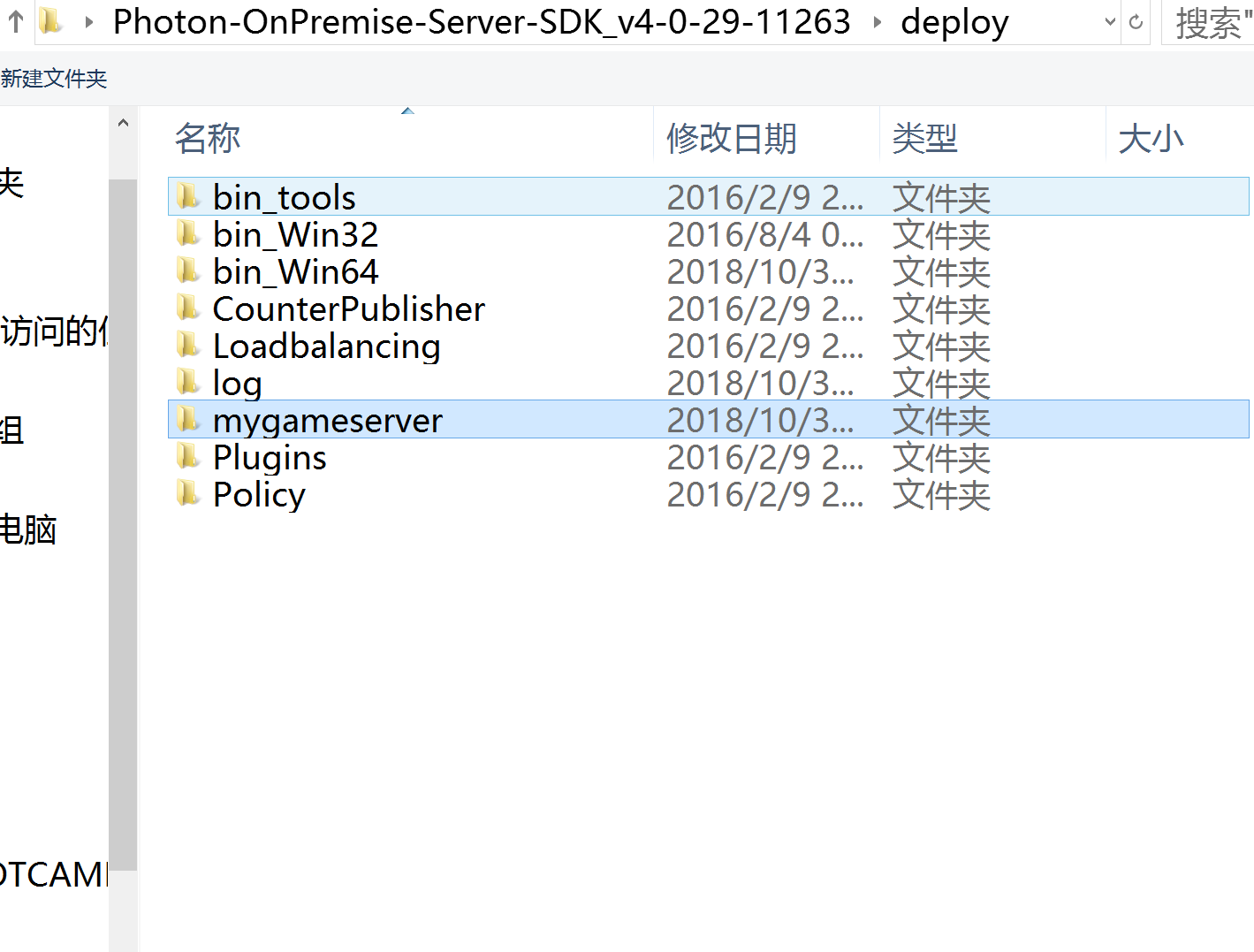1254x952 pixels.
Task: Click the bin_Win64 folder icon
Action: point(187,270)
